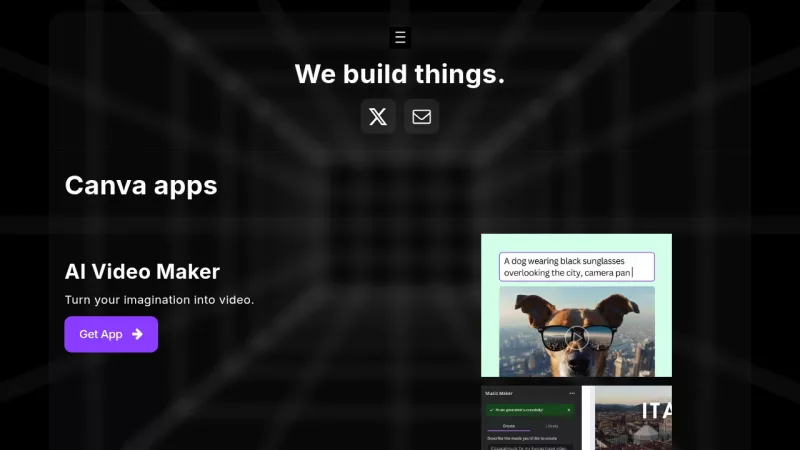
Task: Click the 'Canva apps' heading
Action: 141,185
